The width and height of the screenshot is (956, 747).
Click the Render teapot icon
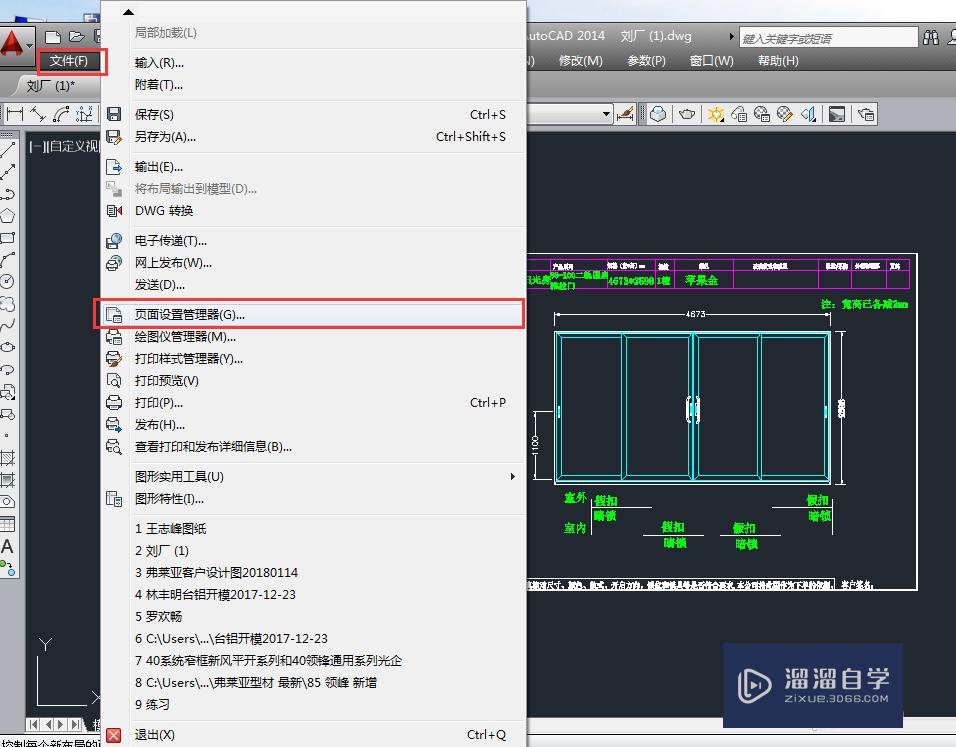[684, 114]
